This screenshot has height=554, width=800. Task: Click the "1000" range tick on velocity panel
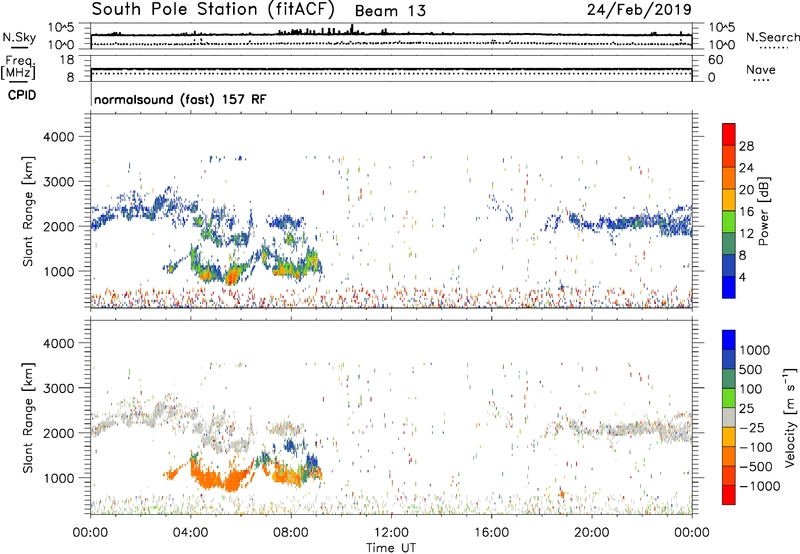click(x=59, y=478)
